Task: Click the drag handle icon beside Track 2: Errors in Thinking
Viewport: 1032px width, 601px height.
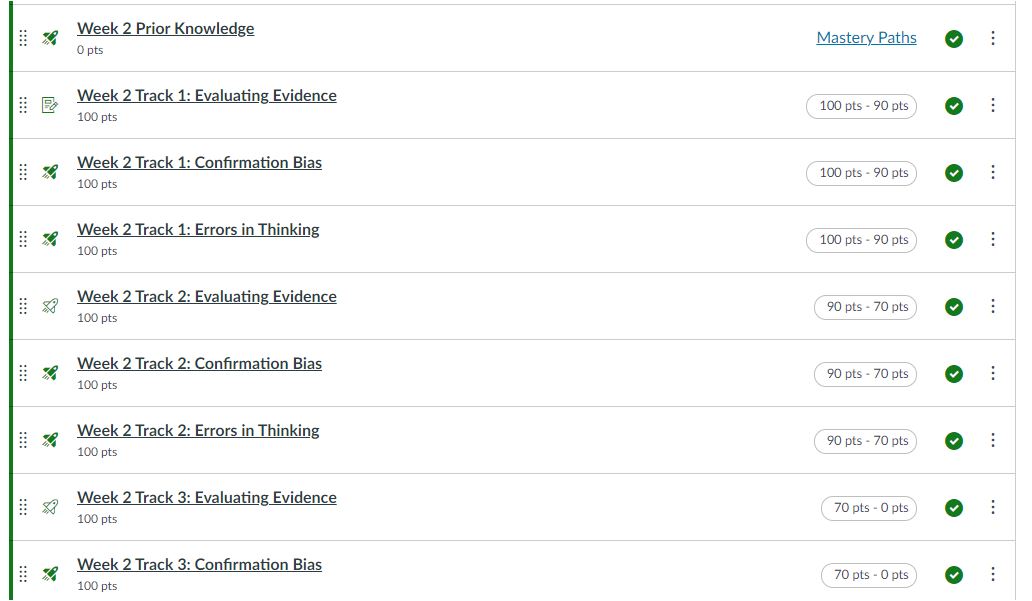Action: pos(22,439)
